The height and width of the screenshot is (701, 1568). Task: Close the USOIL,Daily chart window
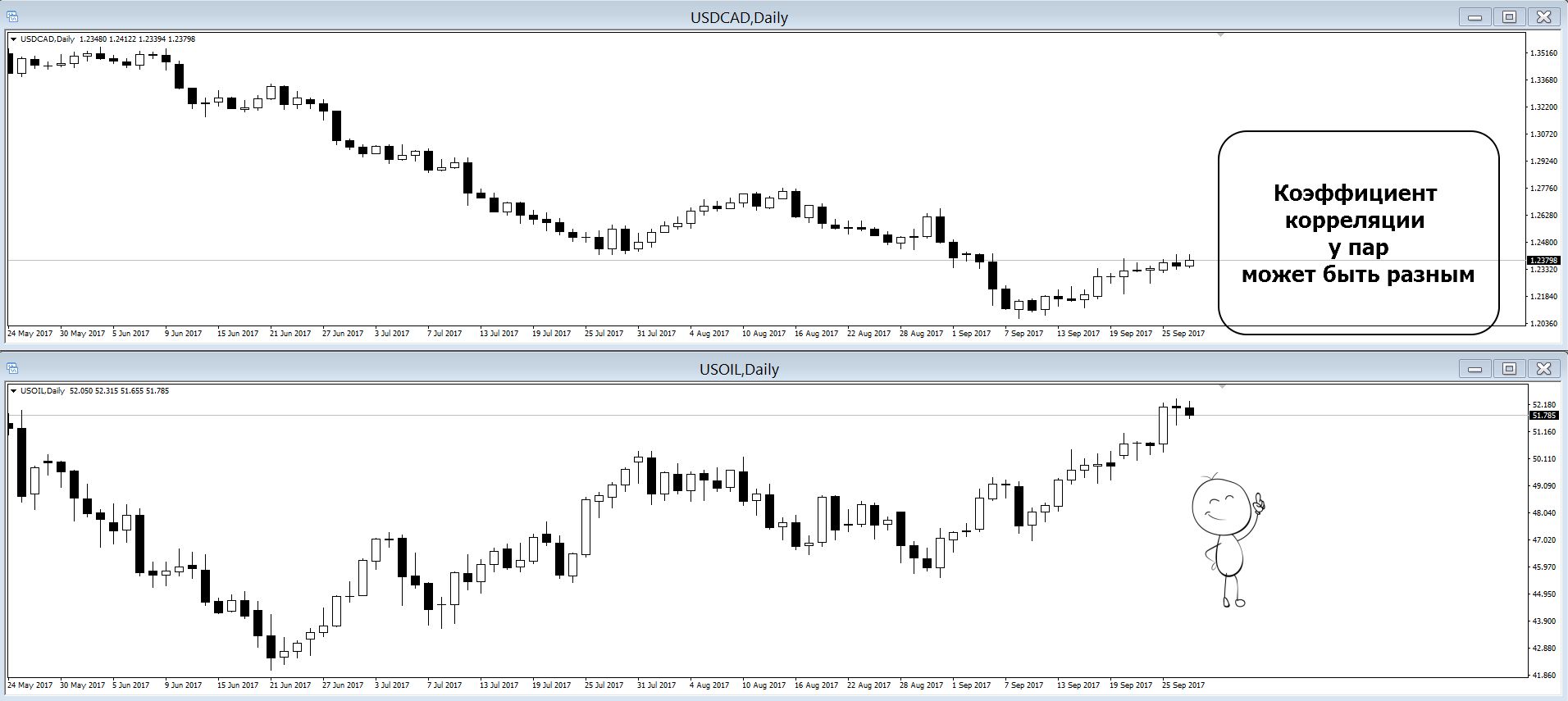pyautogui.click(x=1543, y=369)
